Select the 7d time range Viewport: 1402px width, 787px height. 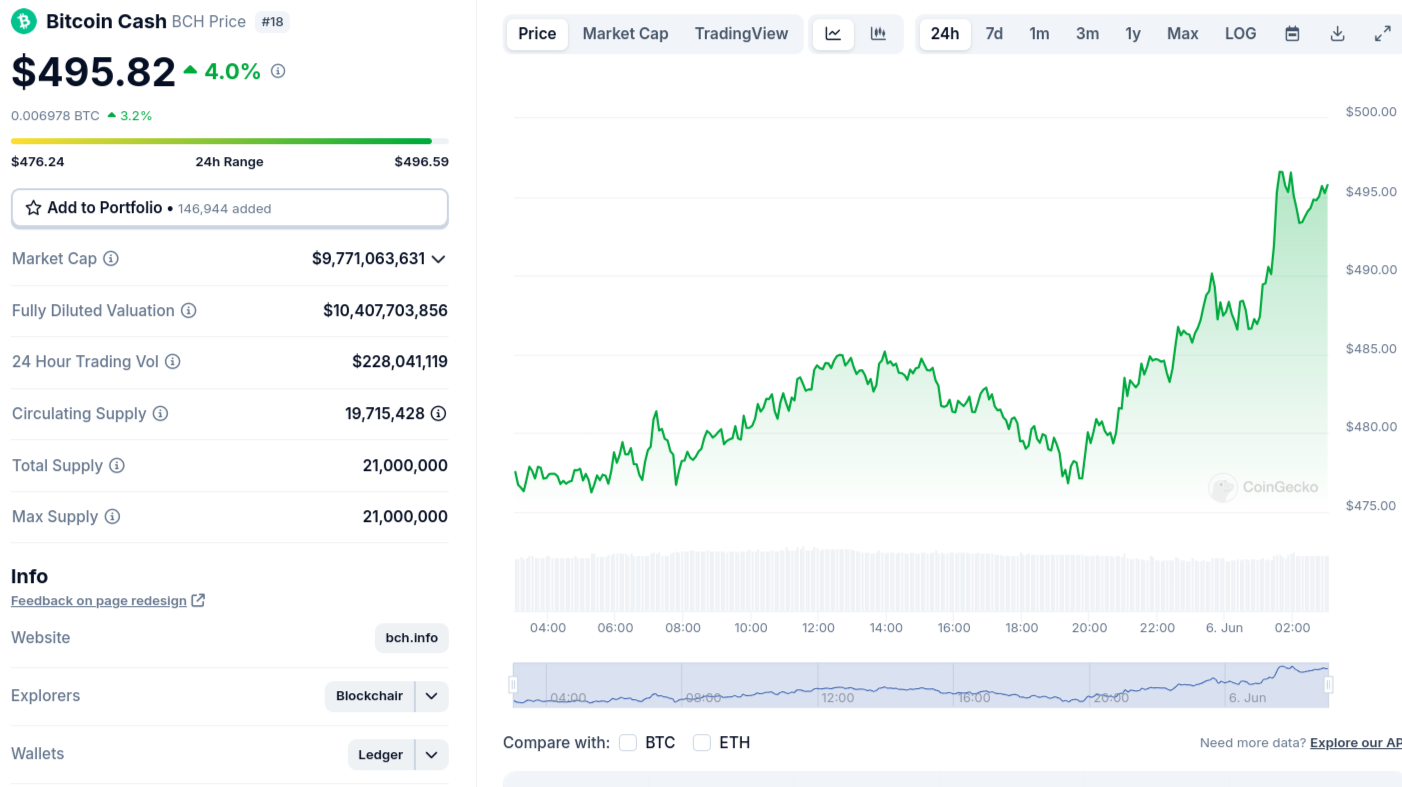point(994,33)
